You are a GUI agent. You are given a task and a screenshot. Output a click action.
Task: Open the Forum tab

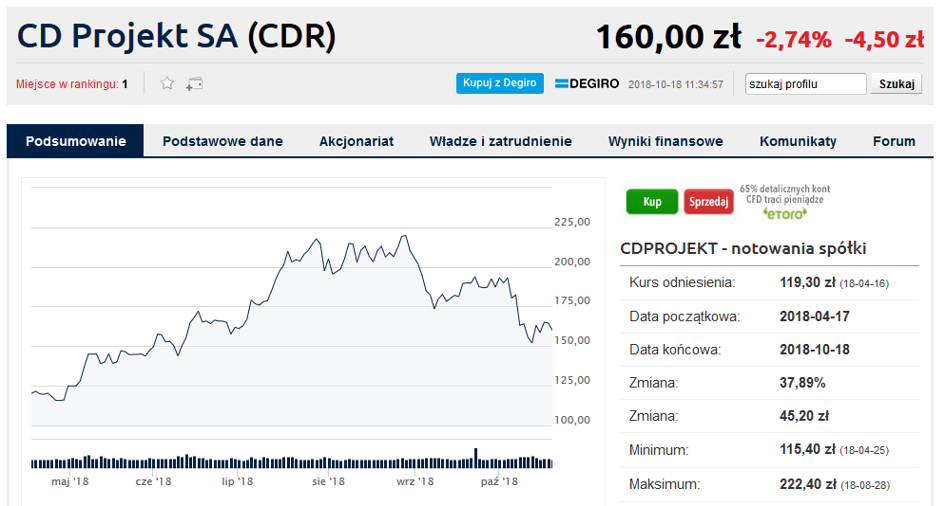pos(894,141)
